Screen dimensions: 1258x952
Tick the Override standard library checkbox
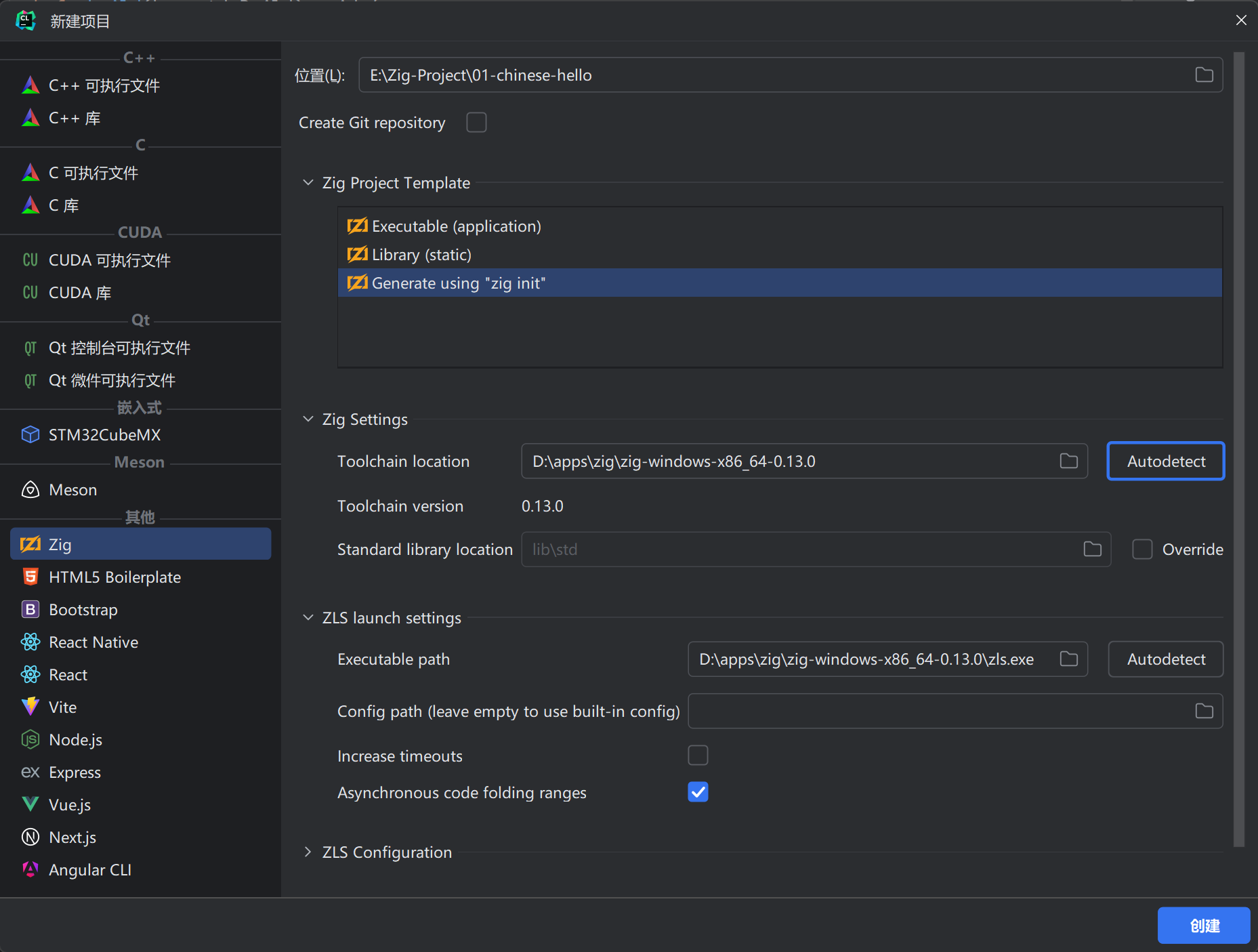[1142, 550]
